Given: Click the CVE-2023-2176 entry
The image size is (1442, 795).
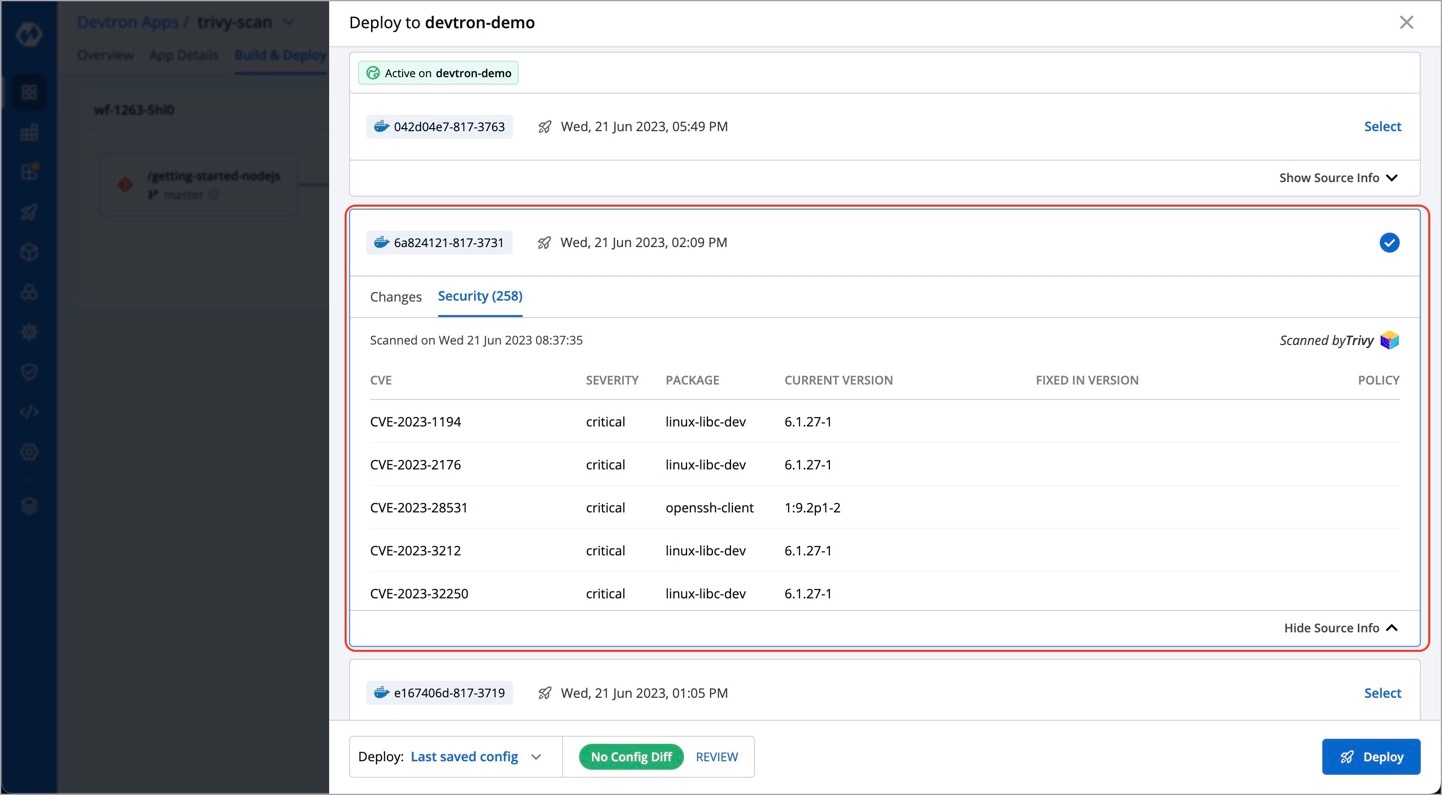Looking at the screenshot, I should (415, 465).
